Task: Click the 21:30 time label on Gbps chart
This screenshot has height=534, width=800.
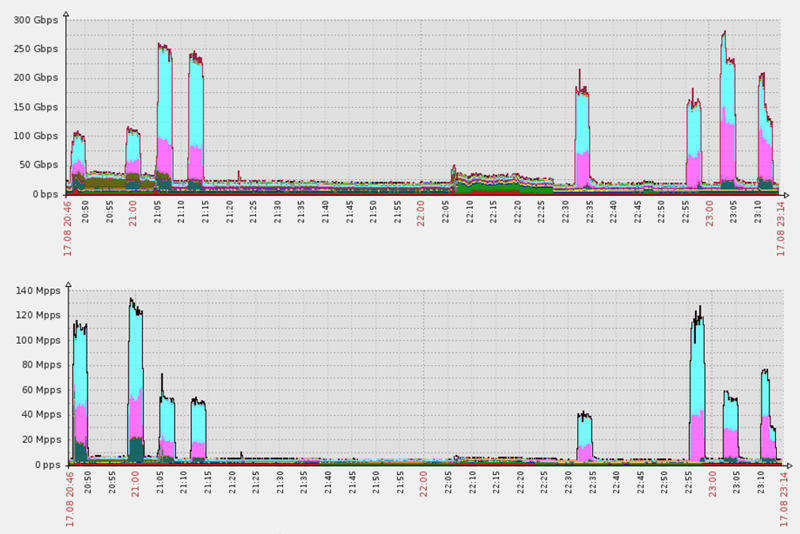Action: (x=278, y=211)
